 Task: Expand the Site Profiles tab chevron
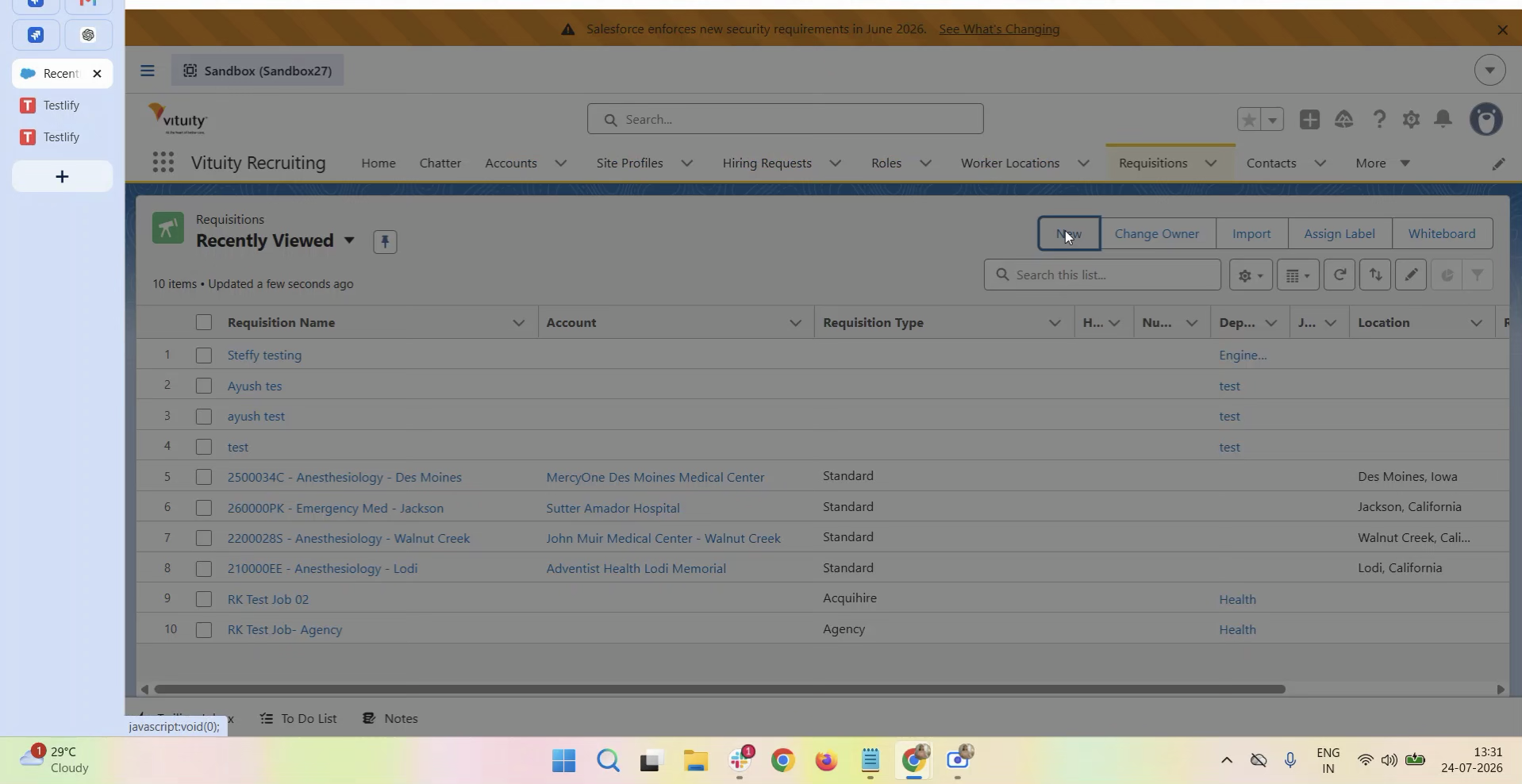(x=687, y=163)
